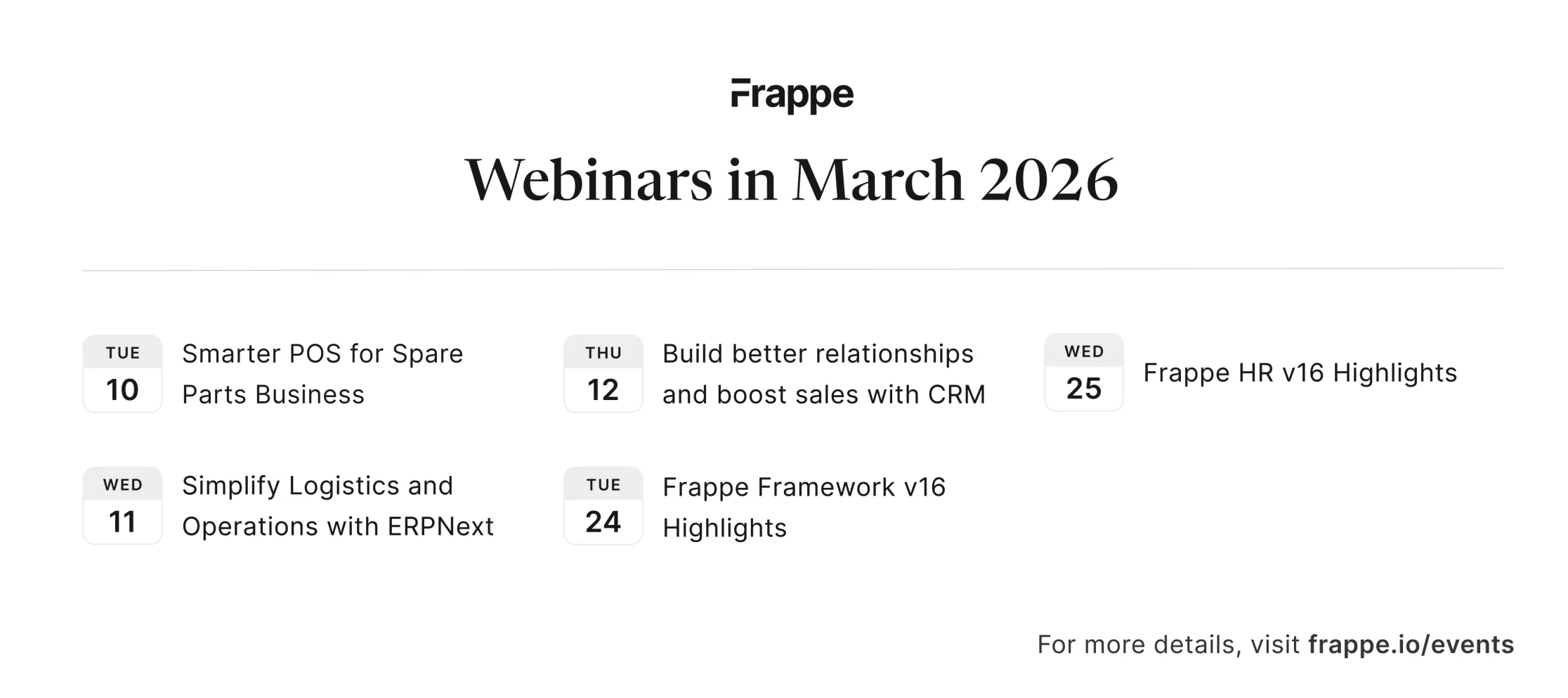This screenshot has height=698, width=1568.
Task: Click the Thursday 12 calendar date badge
Action: pyautogui.click(x=603, y=374)
